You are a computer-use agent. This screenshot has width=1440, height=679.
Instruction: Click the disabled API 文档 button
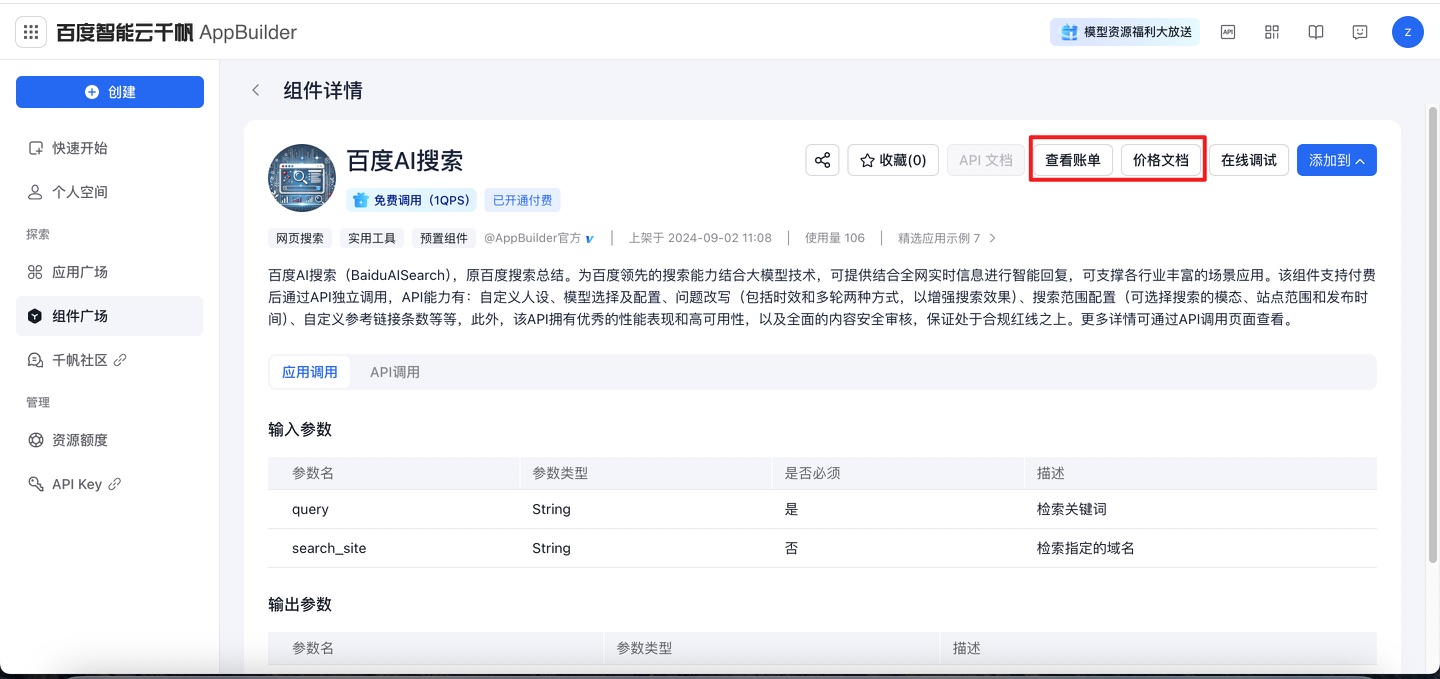pos(985,160)
